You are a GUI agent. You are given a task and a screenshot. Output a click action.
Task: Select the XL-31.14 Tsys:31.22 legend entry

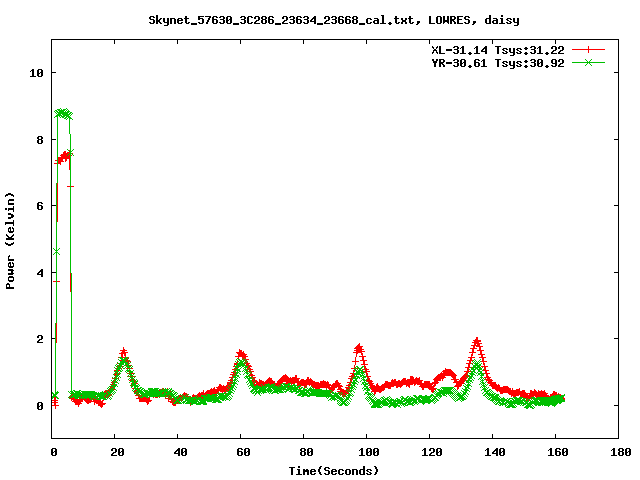pos(498,50)
